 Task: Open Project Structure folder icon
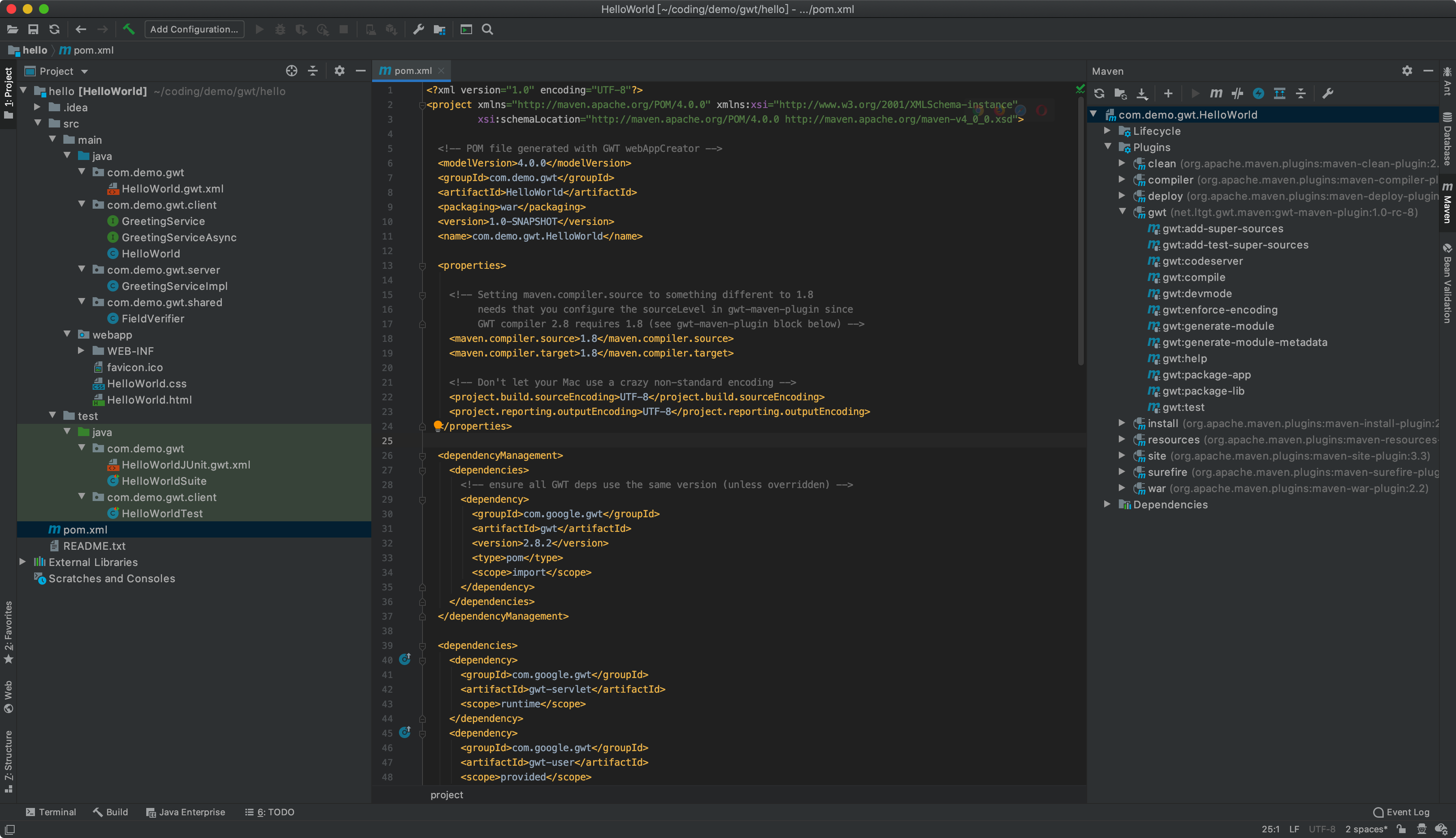(440, 29)
